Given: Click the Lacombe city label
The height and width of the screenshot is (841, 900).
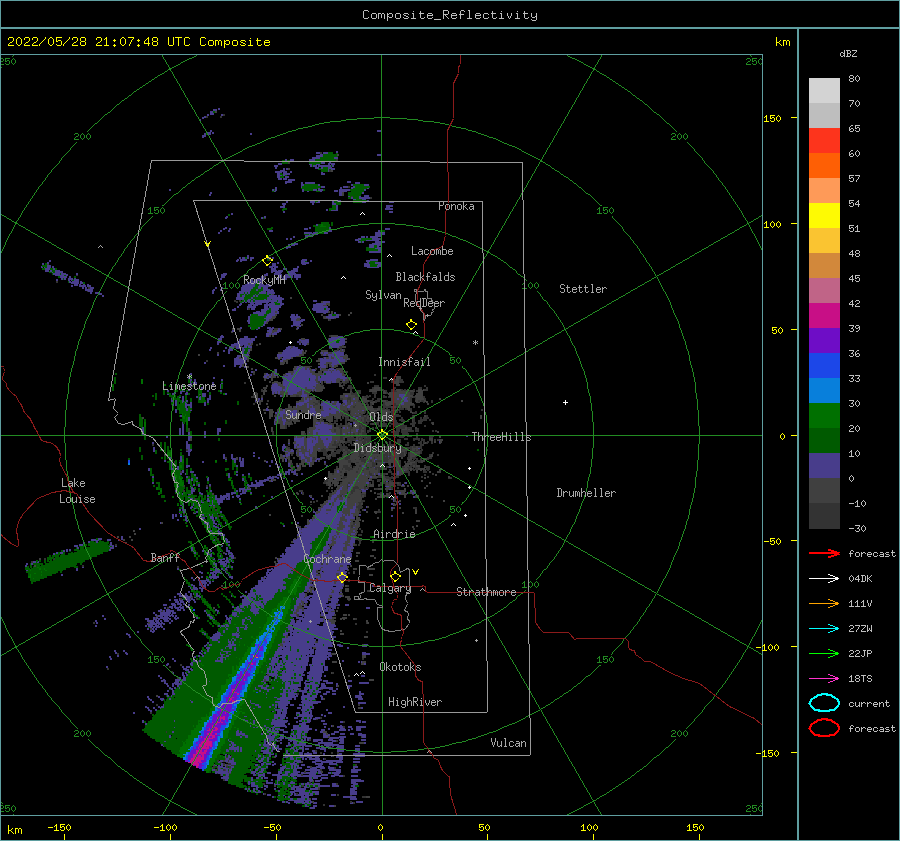Looking at the screenshot, I should [x=432, y=251].
